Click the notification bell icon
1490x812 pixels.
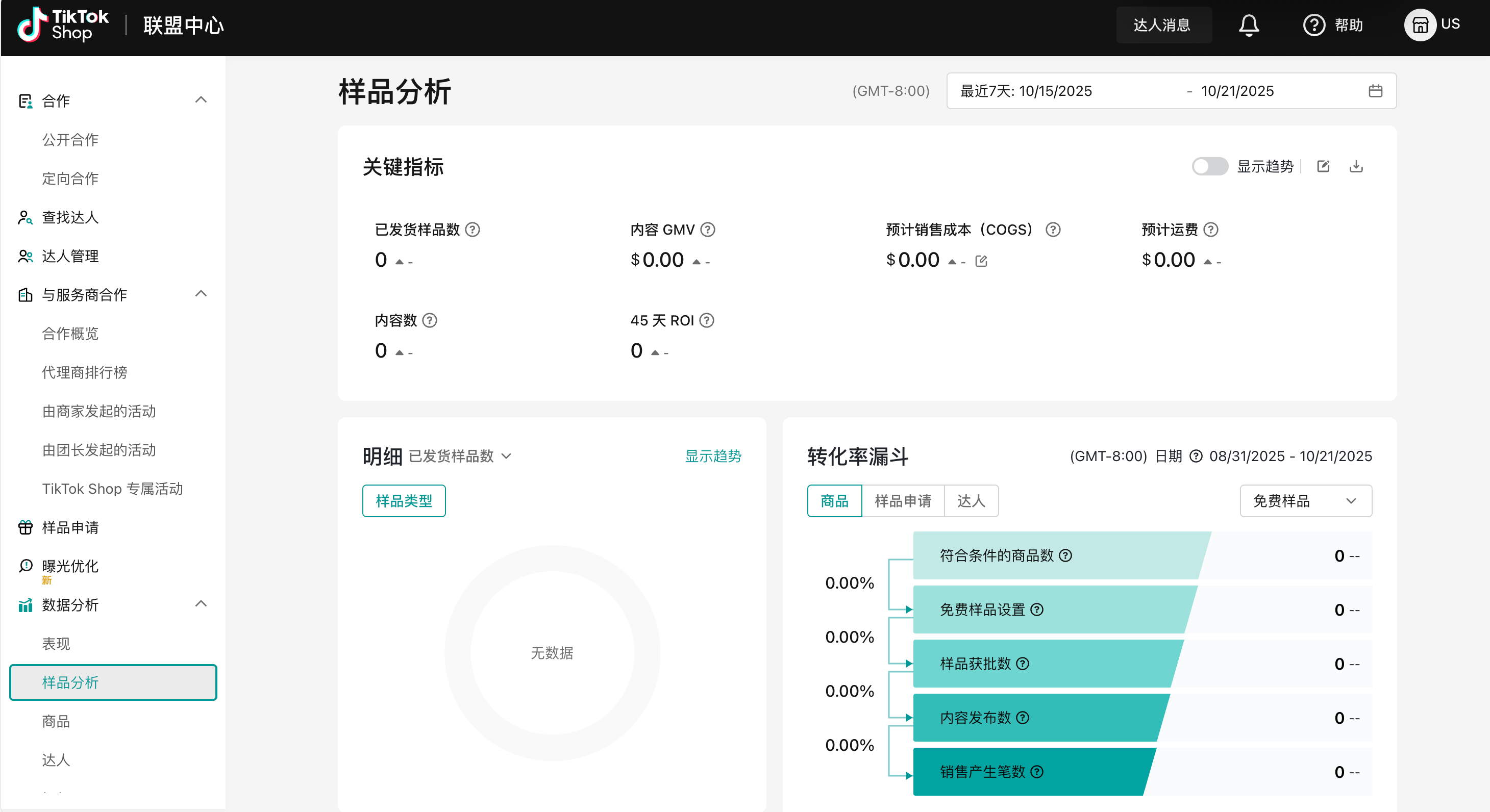[x=1248, y=25]
